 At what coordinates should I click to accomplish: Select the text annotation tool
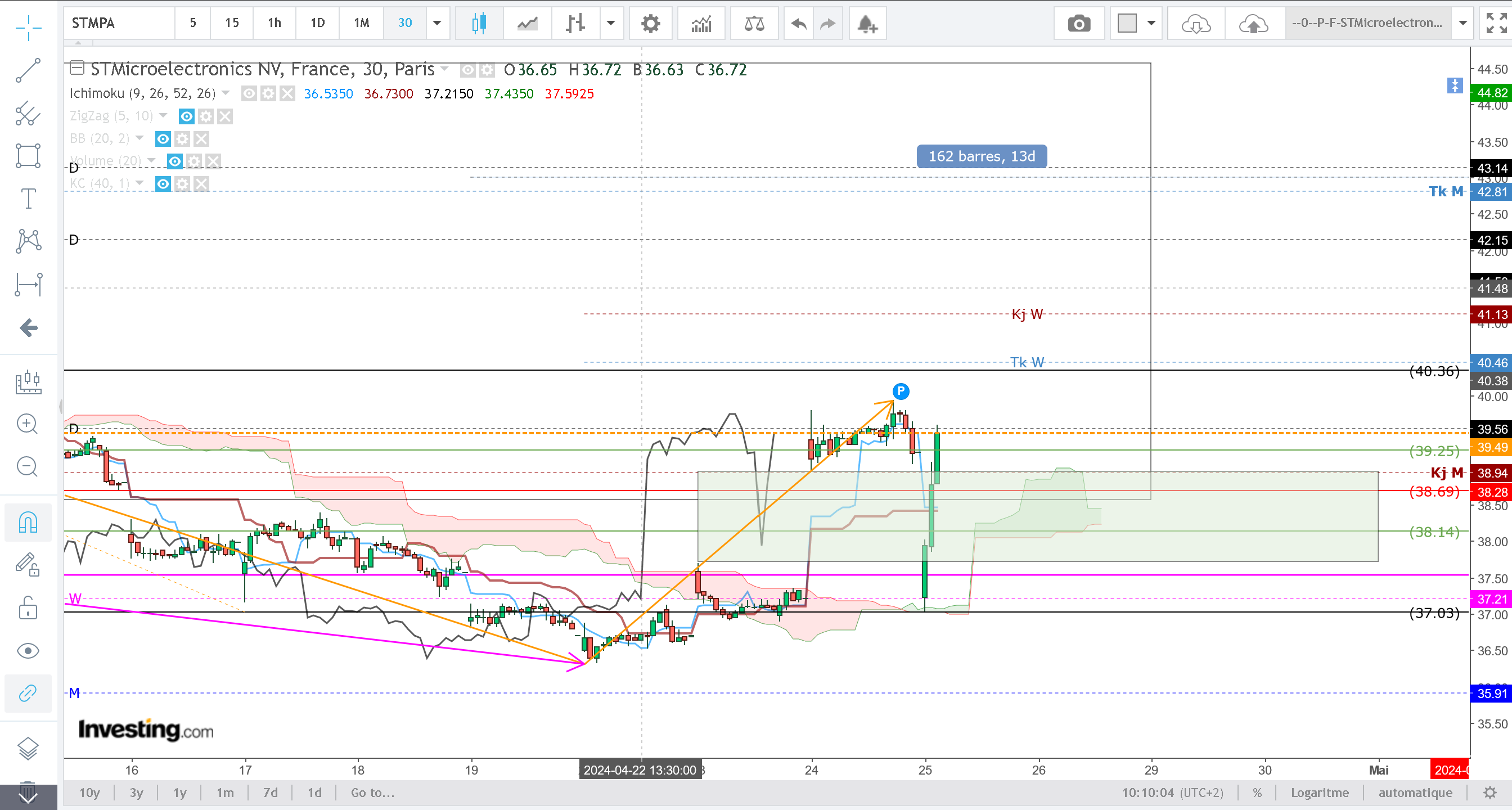point(28,199)
